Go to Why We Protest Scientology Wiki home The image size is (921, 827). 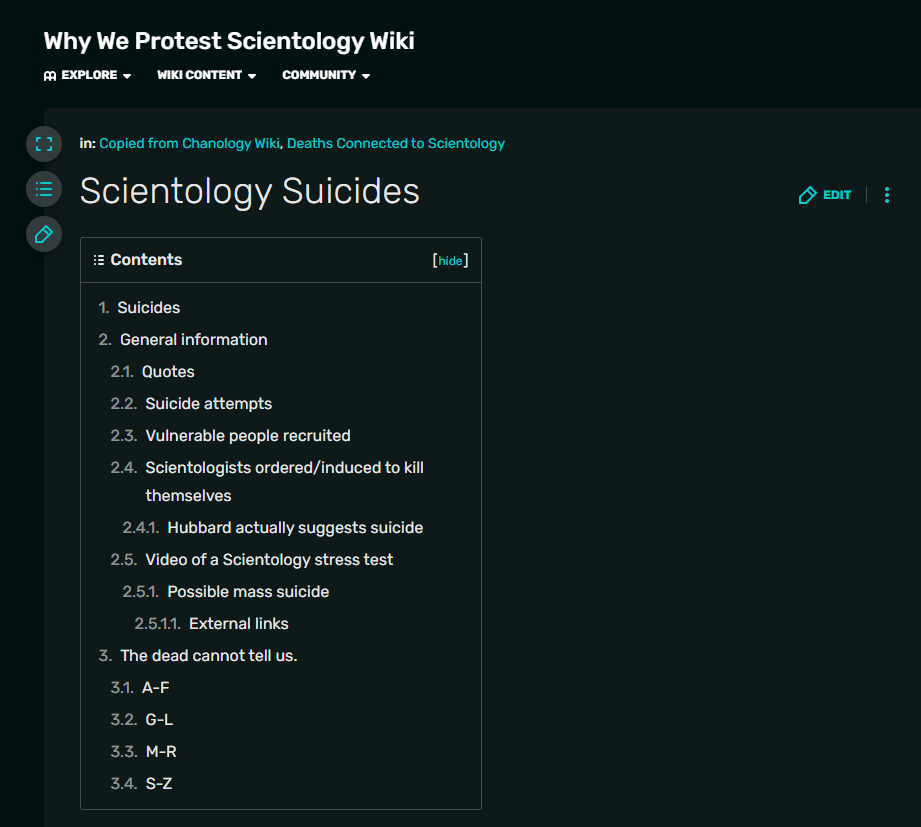pyautogui.click(x=229, y=41)
